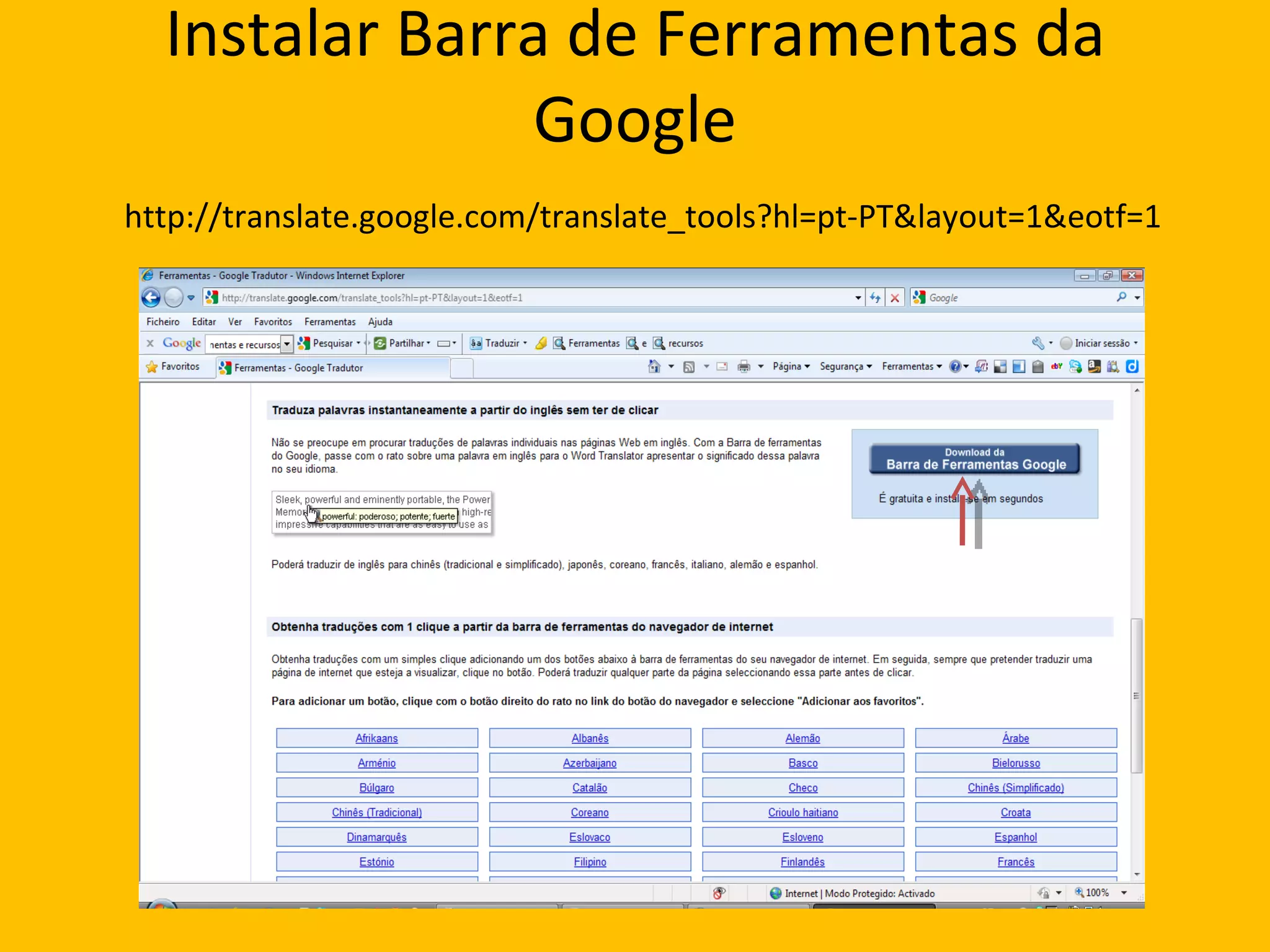Click the search magnifier in Google search box
Screen dimensions: 1270x952
[1121, 297]
